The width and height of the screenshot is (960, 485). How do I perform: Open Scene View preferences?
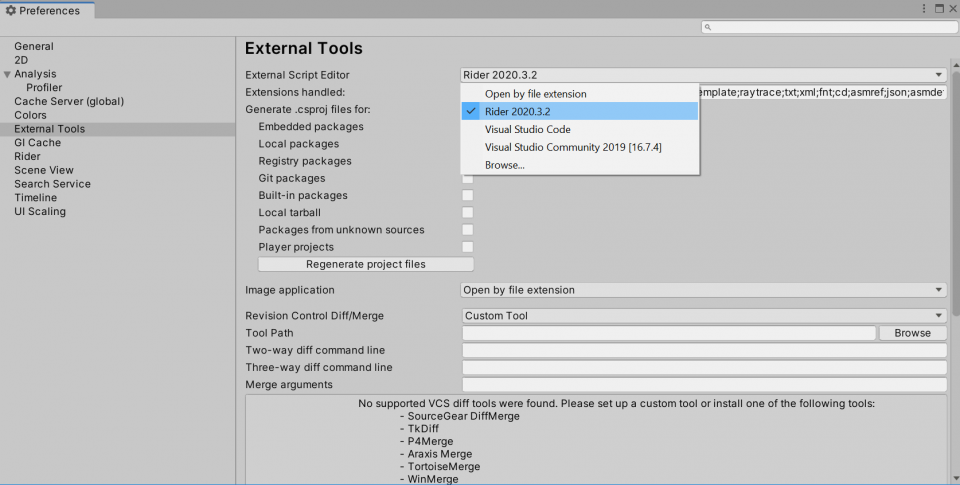pyautogui.click(x=43, y=170)
